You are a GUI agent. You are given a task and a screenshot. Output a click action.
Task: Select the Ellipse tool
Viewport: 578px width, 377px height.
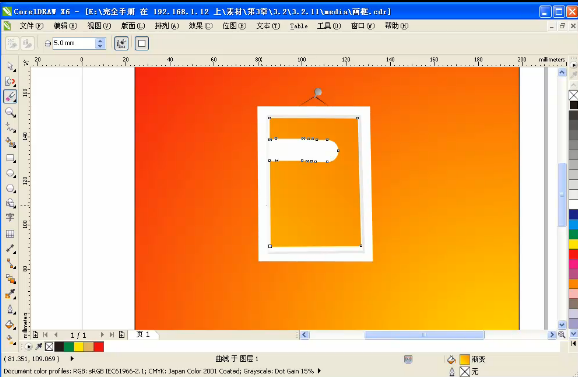tap(10, 173)
